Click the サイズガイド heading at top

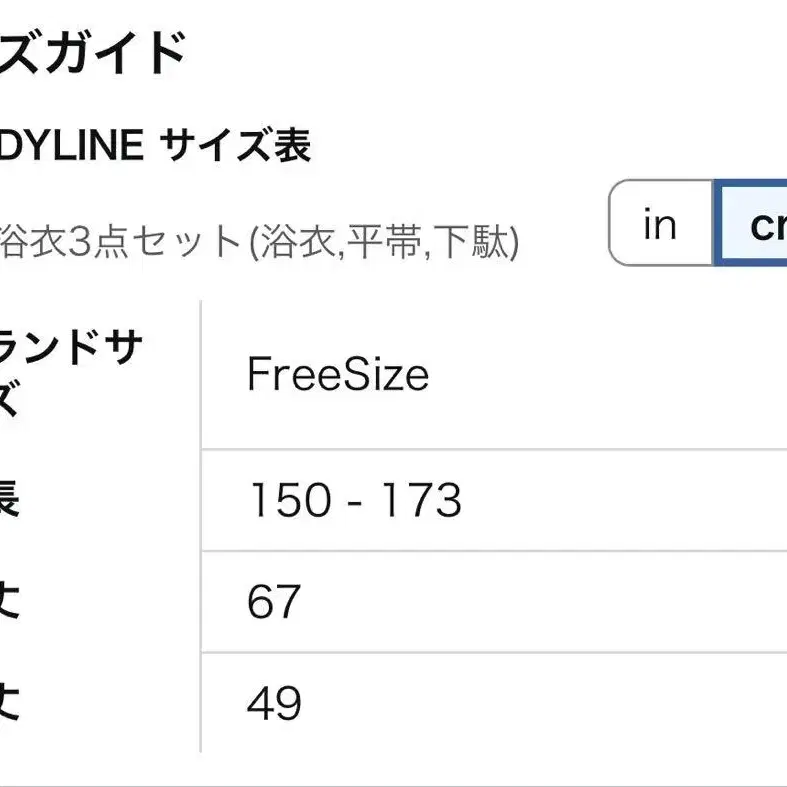(x=92, y=52)
